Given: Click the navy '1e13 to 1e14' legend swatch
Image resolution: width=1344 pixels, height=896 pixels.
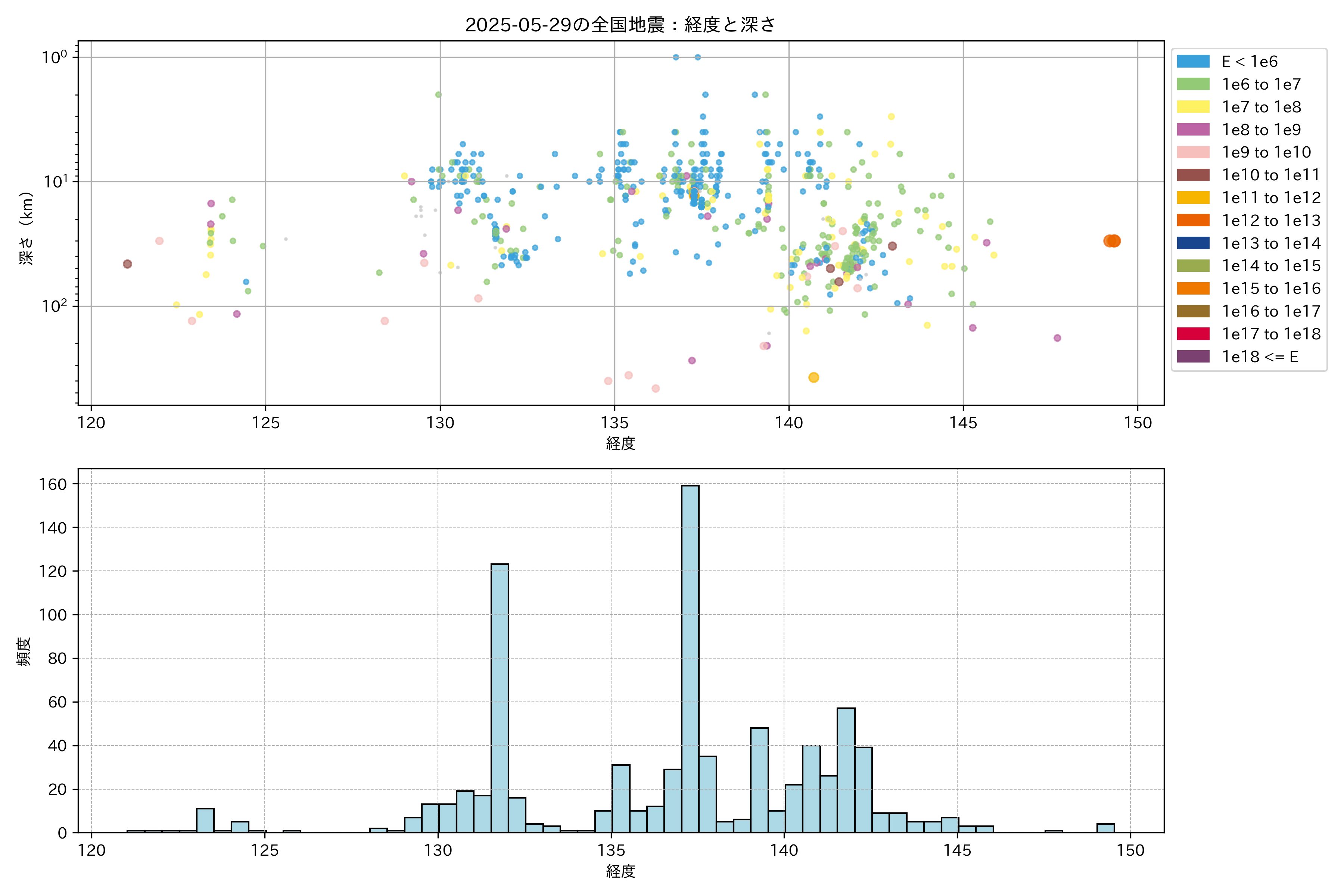Looking at the screenshot, I should [1192, 243].
